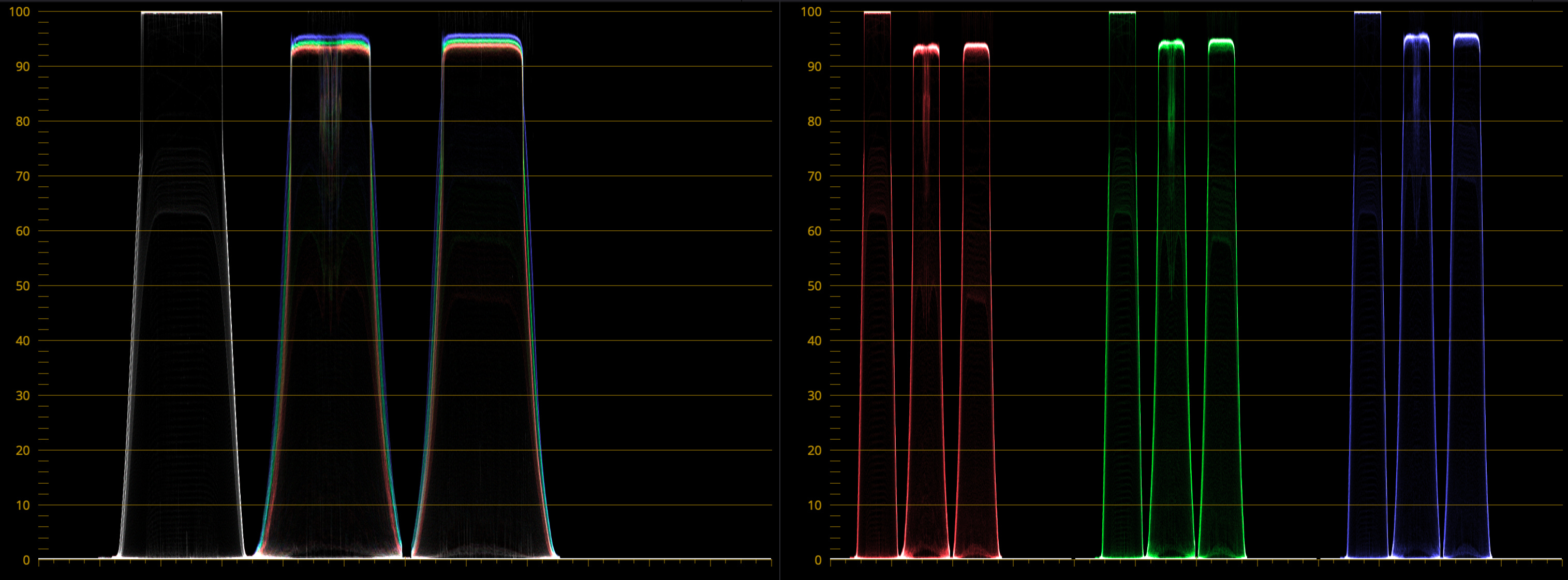
Task: Click the 20 label on the parade scope scale
Action: 814,450
